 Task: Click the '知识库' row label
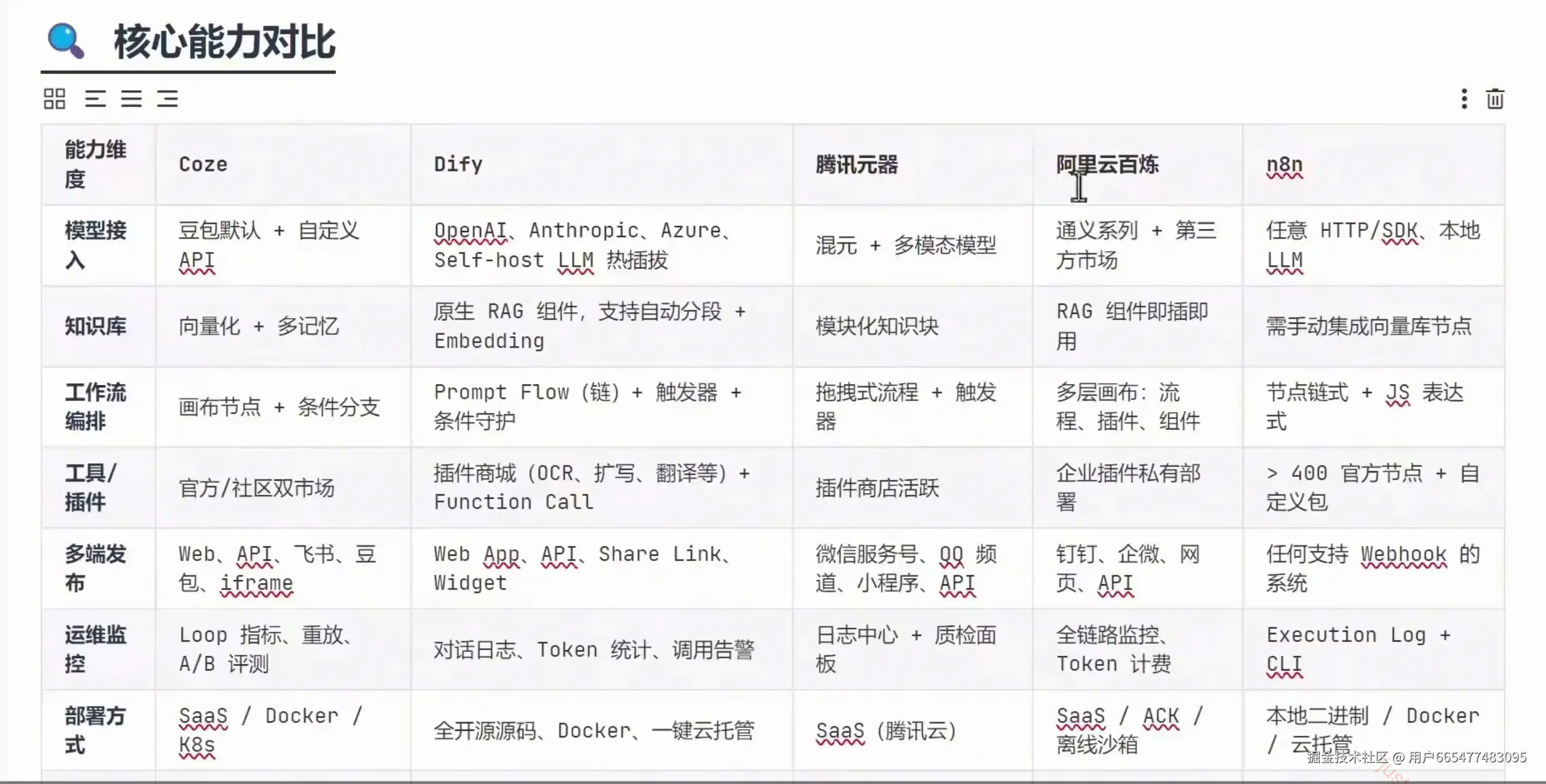[98, 326]
